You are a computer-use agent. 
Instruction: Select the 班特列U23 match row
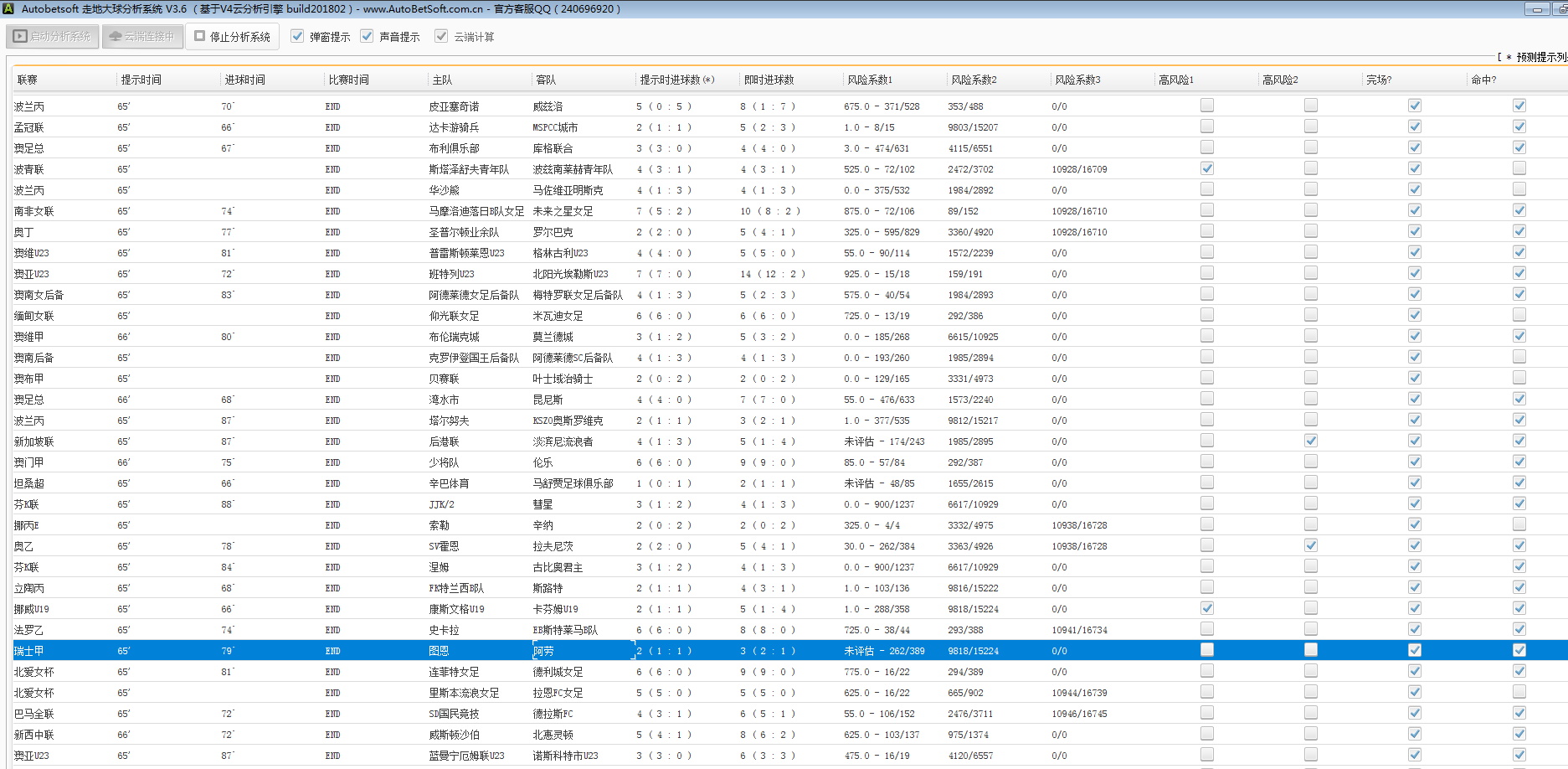(451, 274)
